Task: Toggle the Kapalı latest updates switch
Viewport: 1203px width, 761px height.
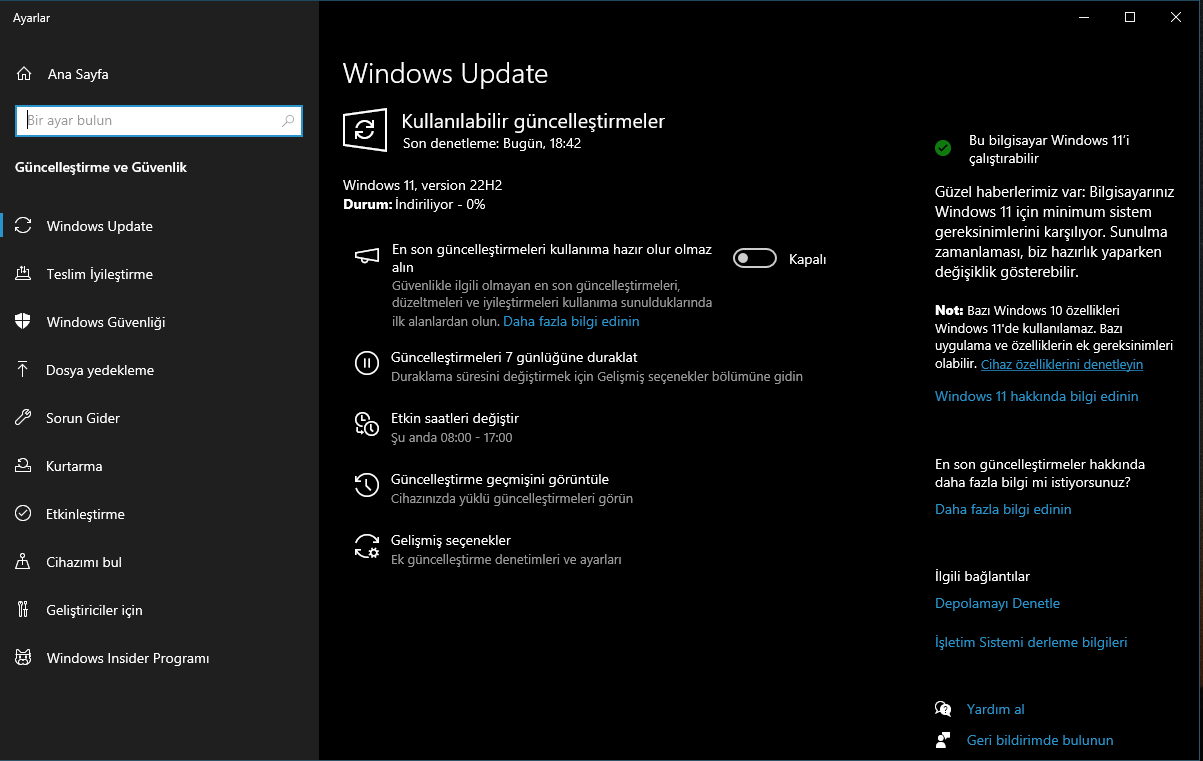Action: click(755, 259)
